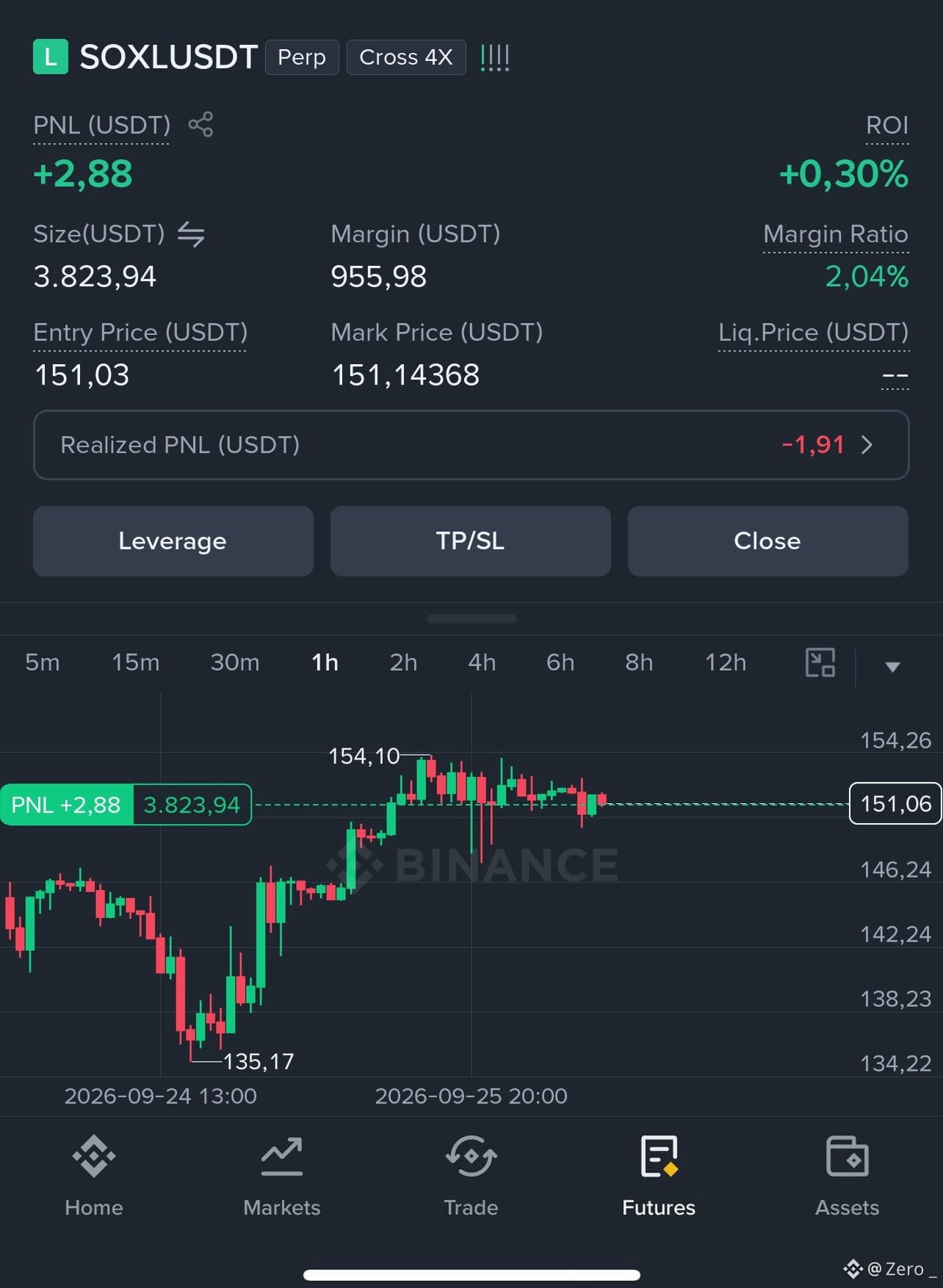Shrink chart with the collapse chart icon

click(x=820, y=662)
